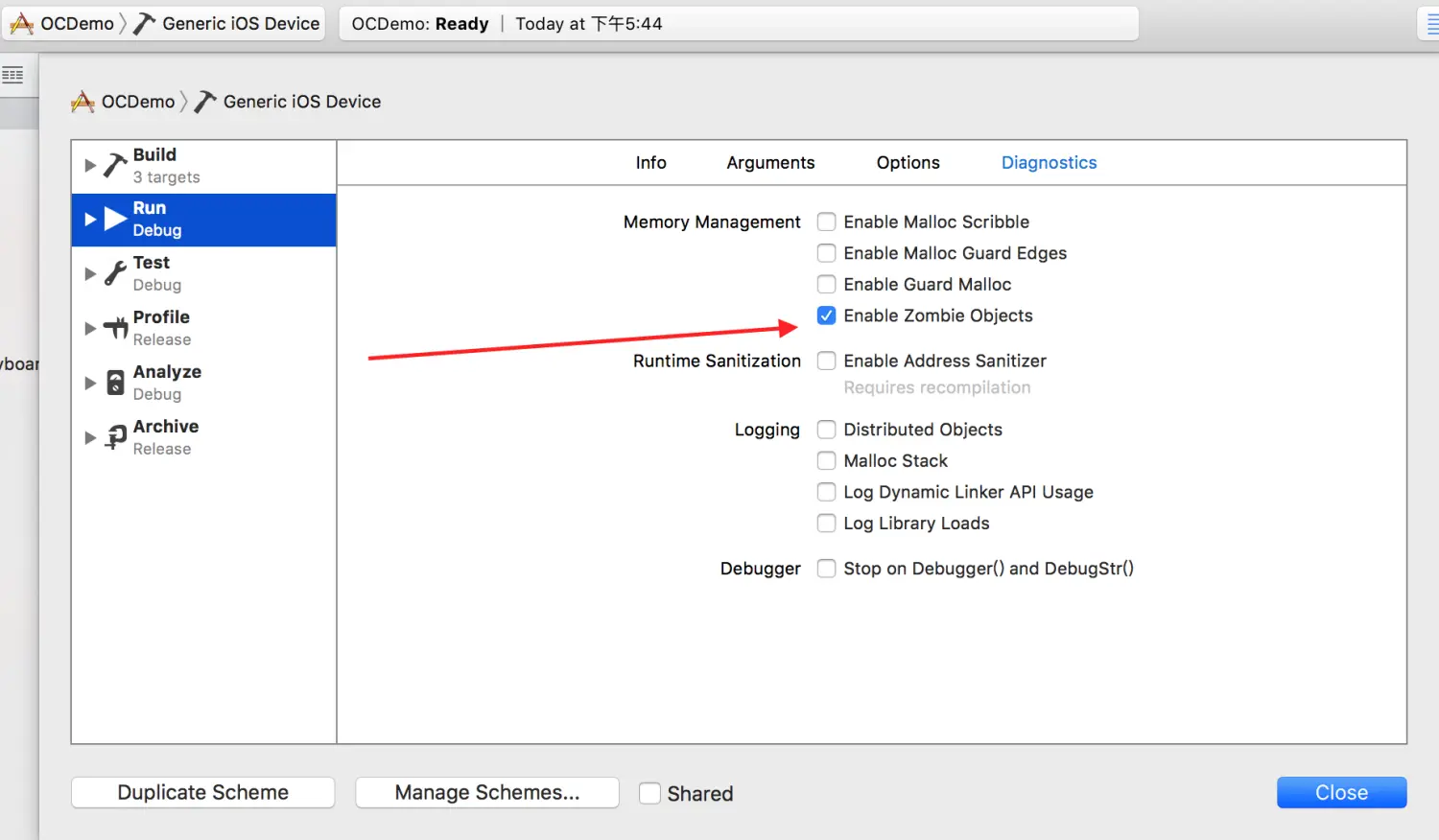Expand the Build disclosure triangle
The image size is (1439, 840).
[90, 165]
